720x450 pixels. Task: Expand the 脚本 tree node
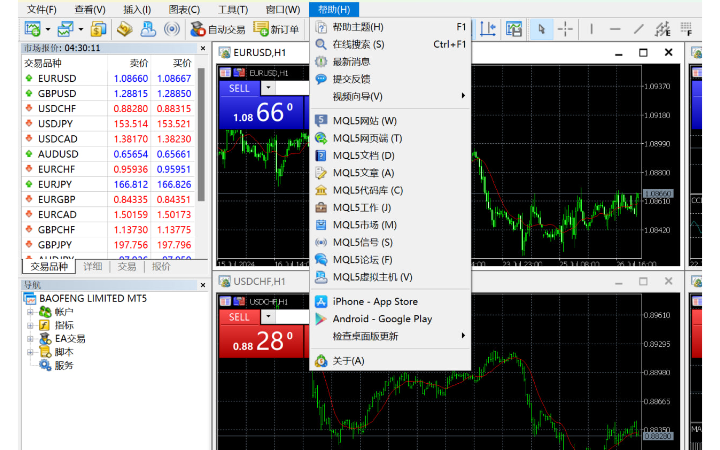coord(30,352)
